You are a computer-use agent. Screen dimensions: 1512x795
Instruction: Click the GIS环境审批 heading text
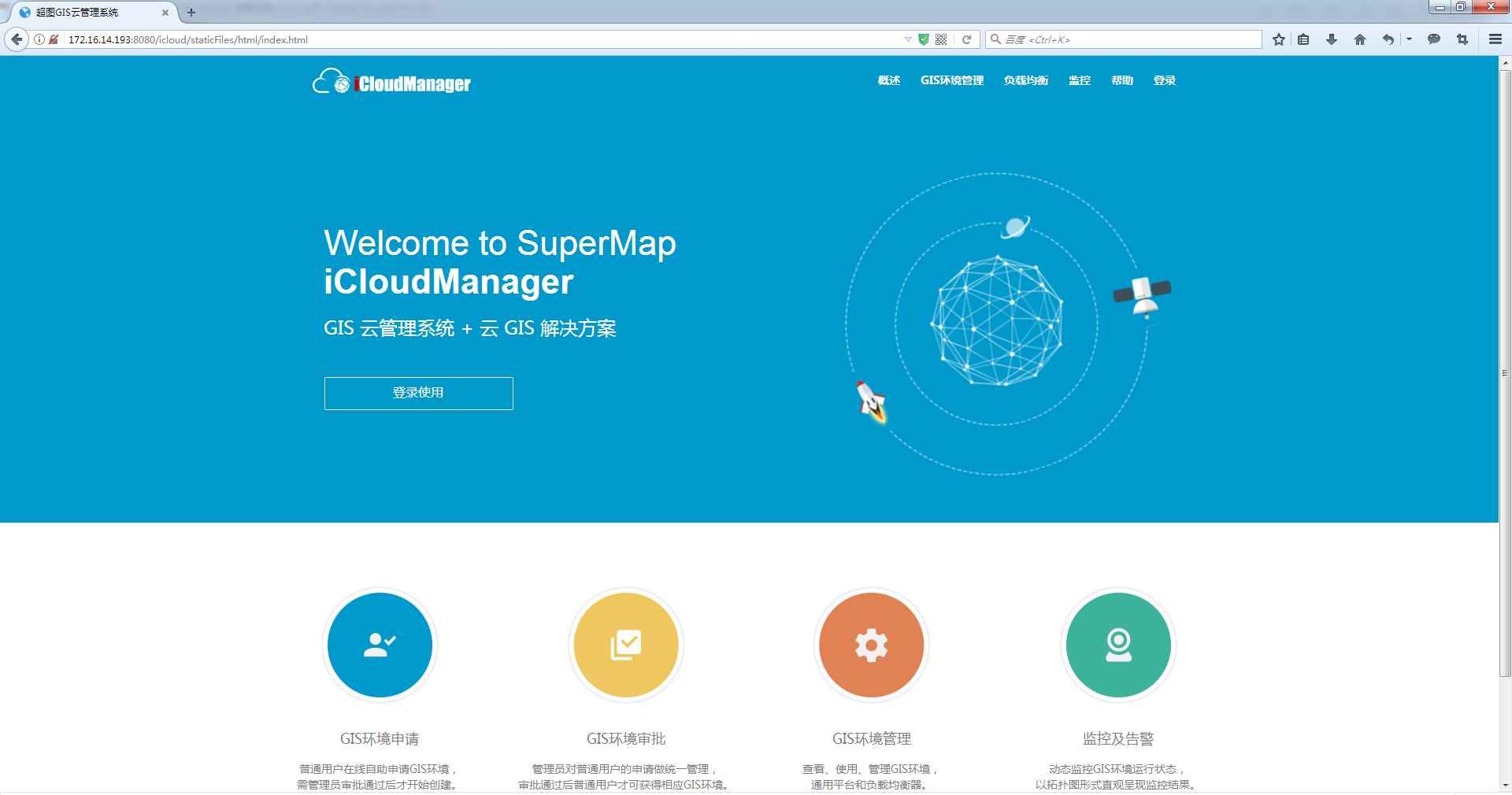(x=626, y=739)
